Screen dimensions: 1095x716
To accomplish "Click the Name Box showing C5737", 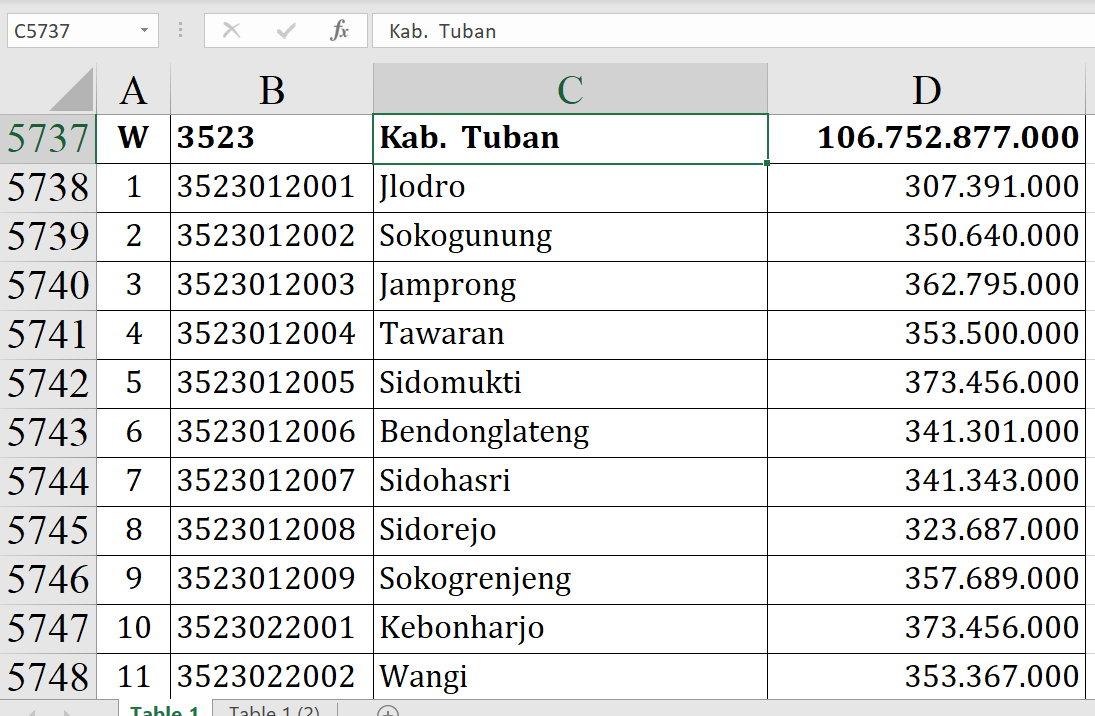I will pos(70,31).
